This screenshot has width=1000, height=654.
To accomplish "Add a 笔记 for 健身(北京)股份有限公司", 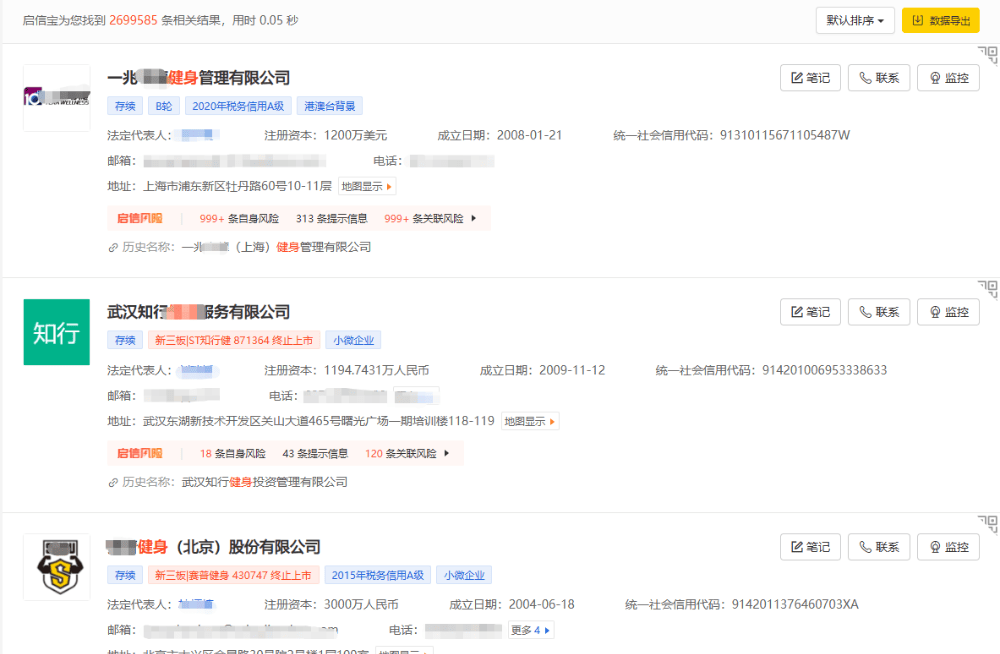I will (810, 547).
